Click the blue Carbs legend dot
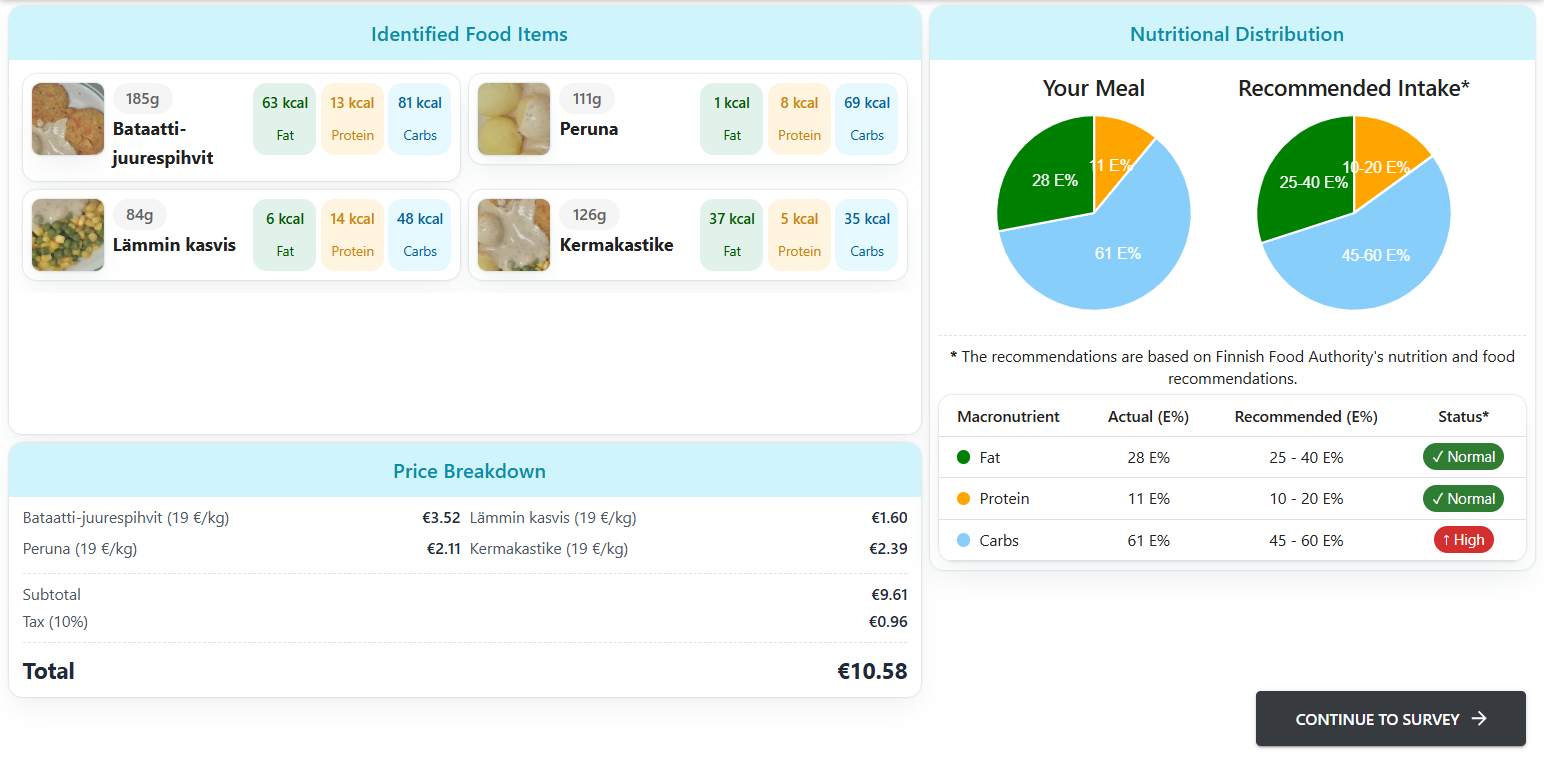The height and width of the screenshot is (764, 1544). point(964,541)
